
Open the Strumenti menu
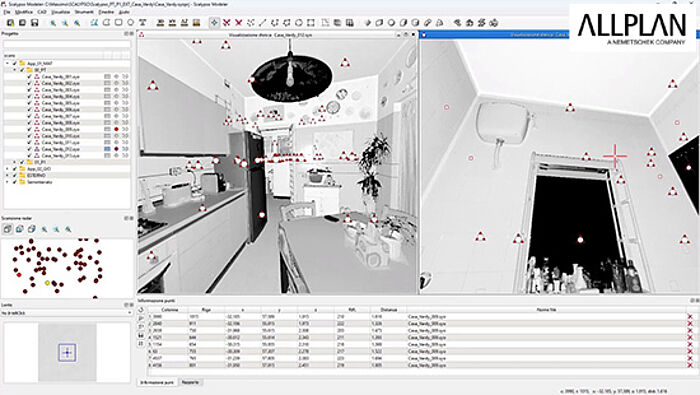click(84, 12)
